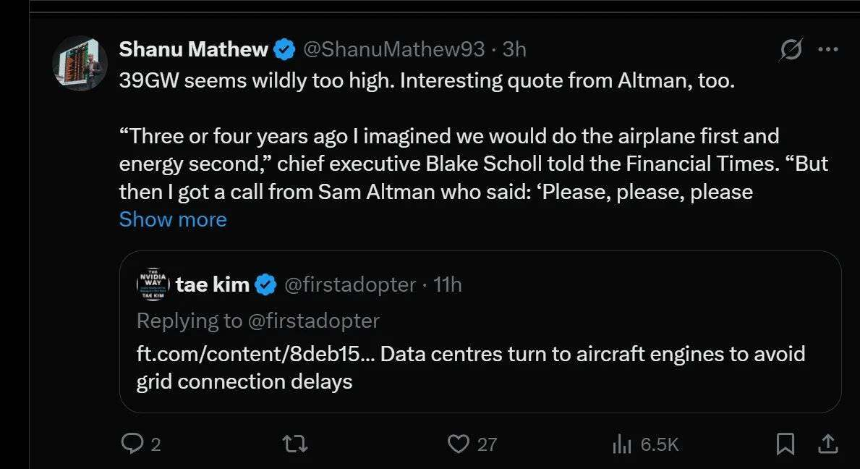This screenshot has height=469, width=860.
Task: Click tae kim's blue verified badge
Action: 265,285
